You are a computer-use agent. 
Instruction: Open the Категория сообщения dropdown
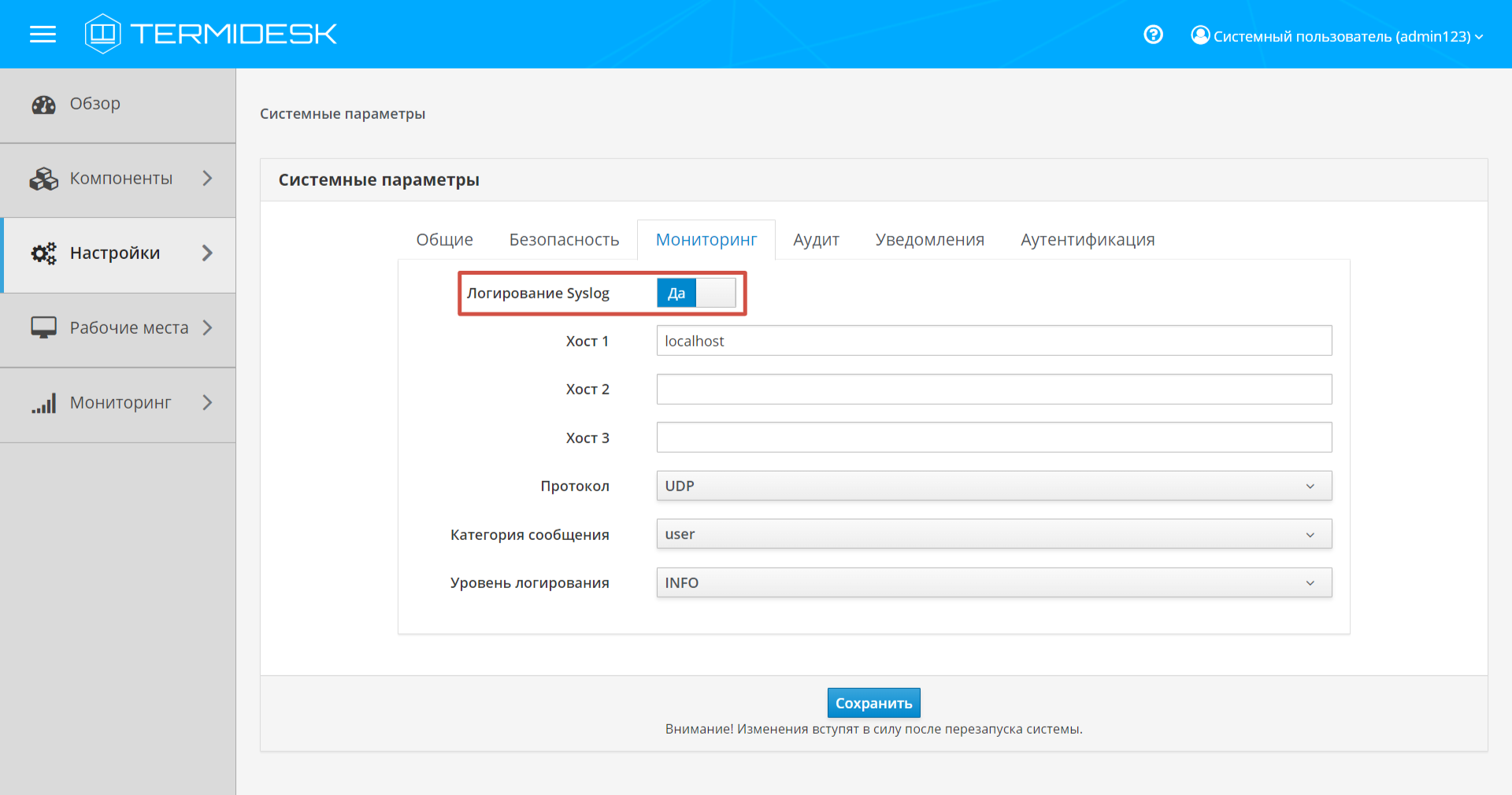(994, 534)
